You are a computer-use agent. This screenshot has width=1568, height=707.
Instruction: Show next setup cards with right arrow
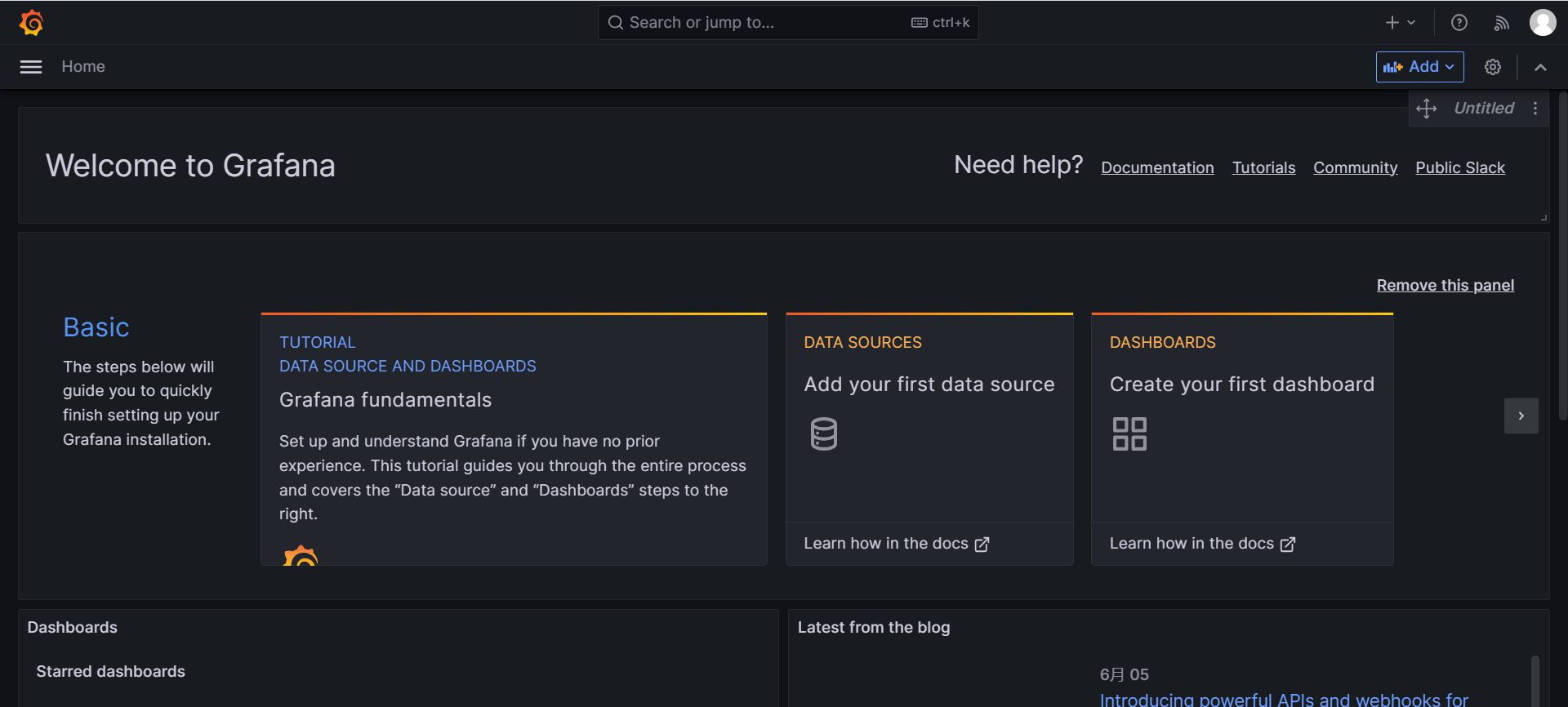1521,416
